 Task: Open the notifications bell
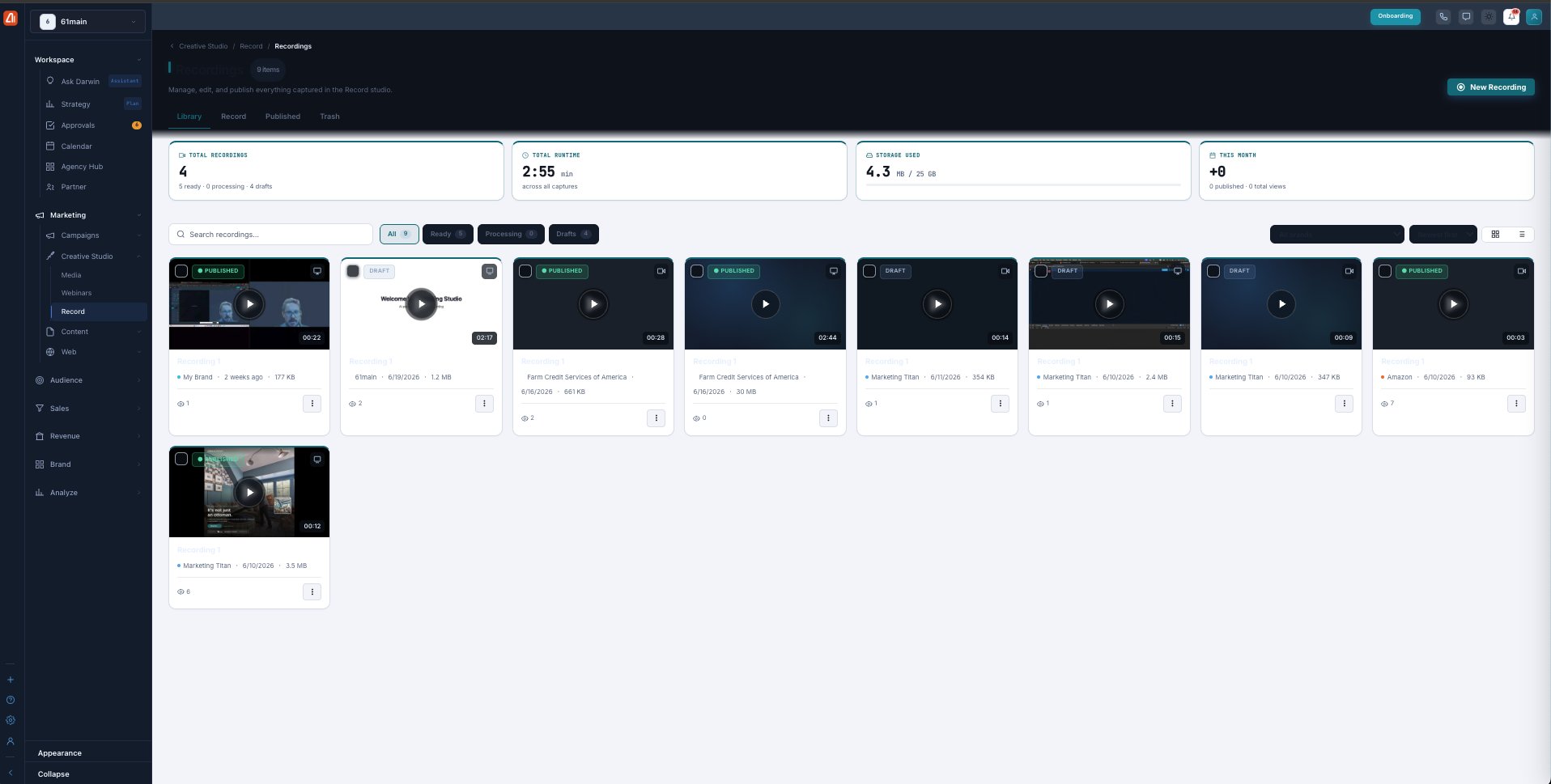pyautogui.click(x=1511, y=17)
